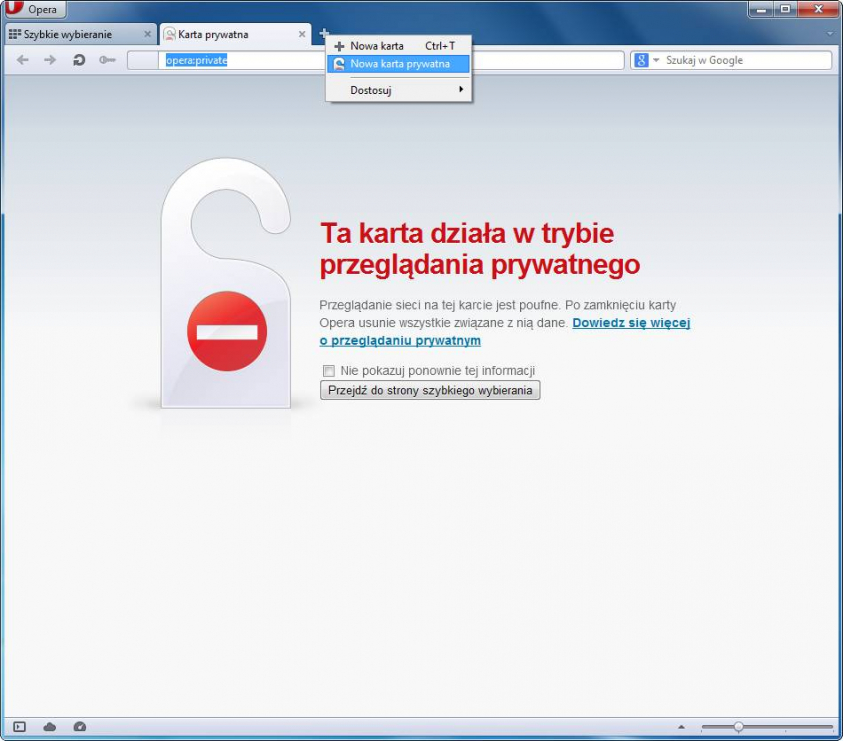Reload the current page
The width and height of the screenshot is (843, 741).
[x=79, y=60]
